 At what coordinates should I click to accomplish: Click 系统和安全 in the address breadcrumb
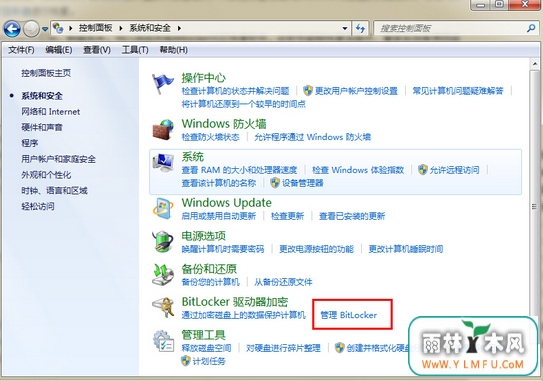click(x=150, y=28)
